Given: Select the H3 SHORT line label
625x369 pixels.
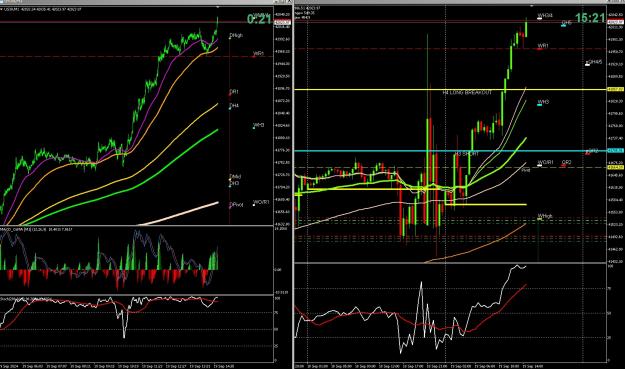Looking at the screenshot, I should [x=467, y=153].
